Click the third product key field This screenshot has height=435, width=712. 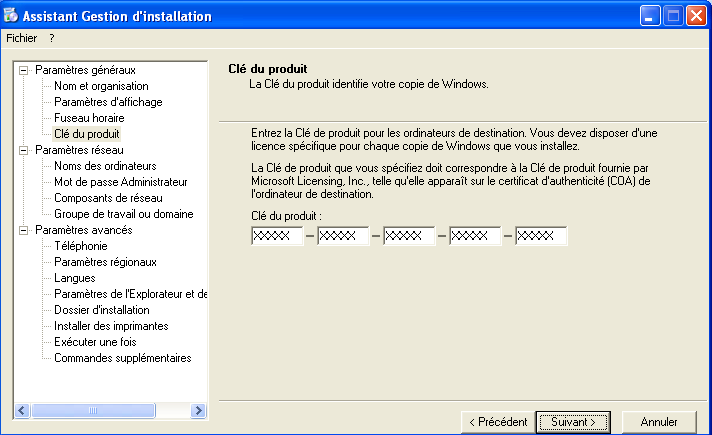point(409,236)
